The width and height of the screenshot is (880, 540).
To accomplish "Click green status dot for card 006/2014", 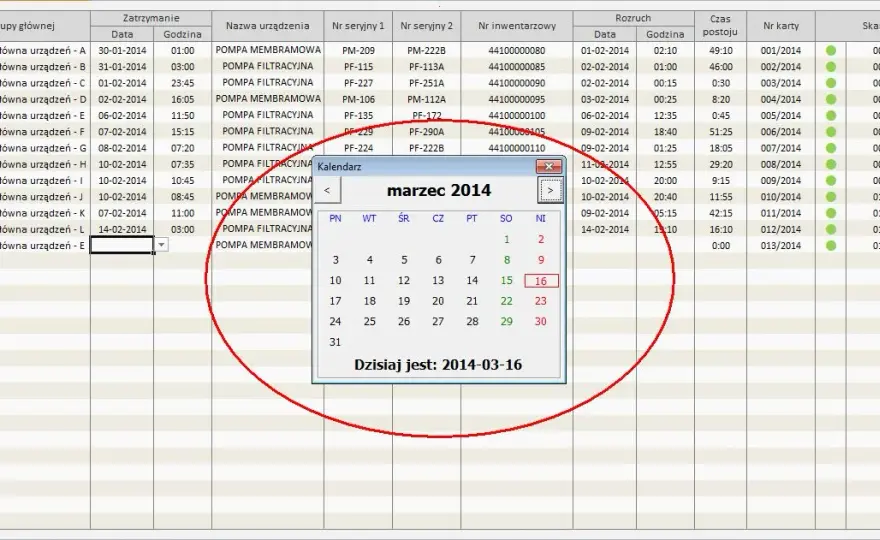I will (831, 132).
